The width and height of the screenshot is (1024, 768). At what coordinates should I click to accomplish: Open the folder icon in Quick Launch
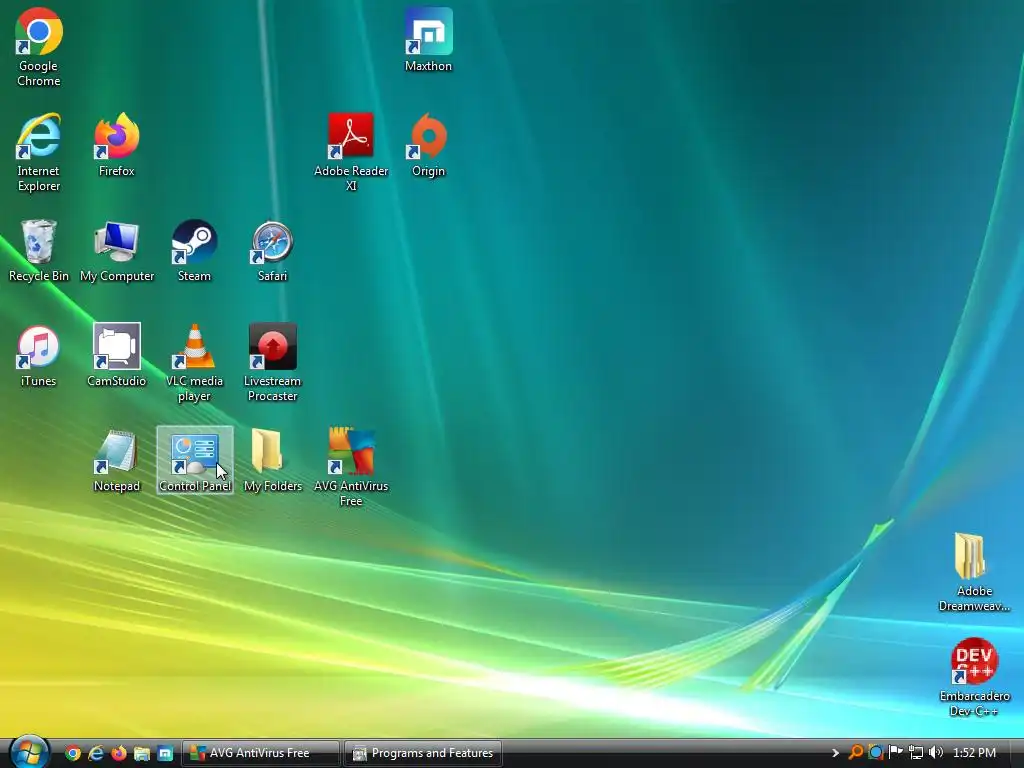click(x=142, y=753)
